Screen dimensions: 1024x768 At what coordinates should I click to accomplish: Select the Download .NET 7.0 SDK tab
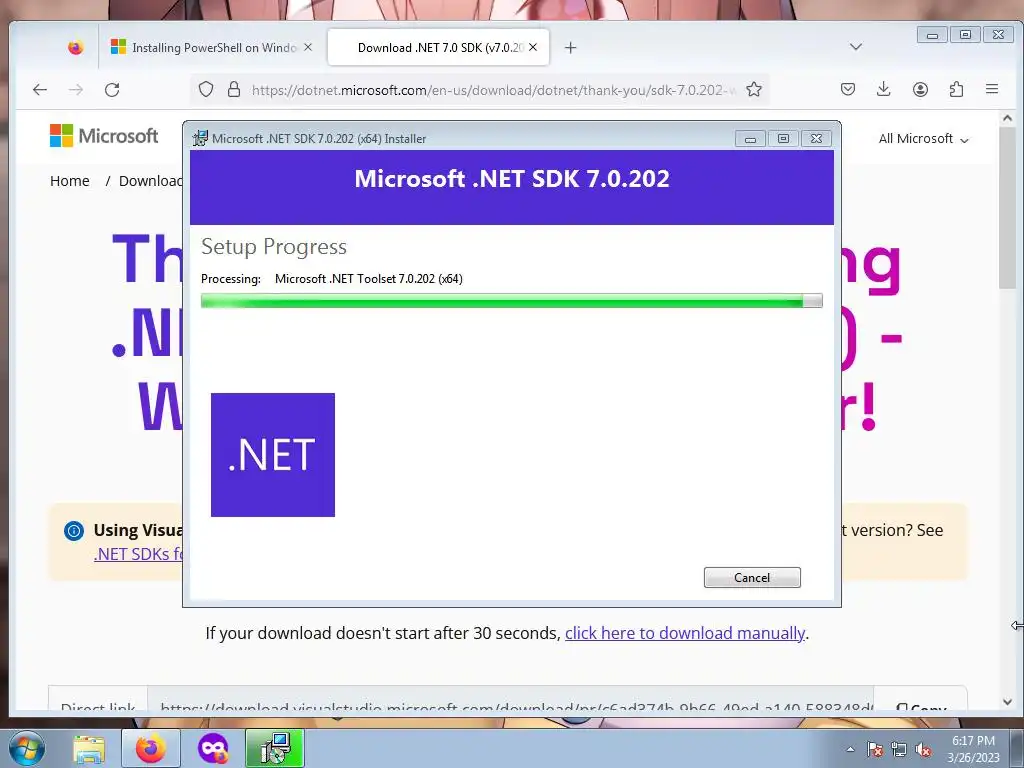(x=438, y=47)
